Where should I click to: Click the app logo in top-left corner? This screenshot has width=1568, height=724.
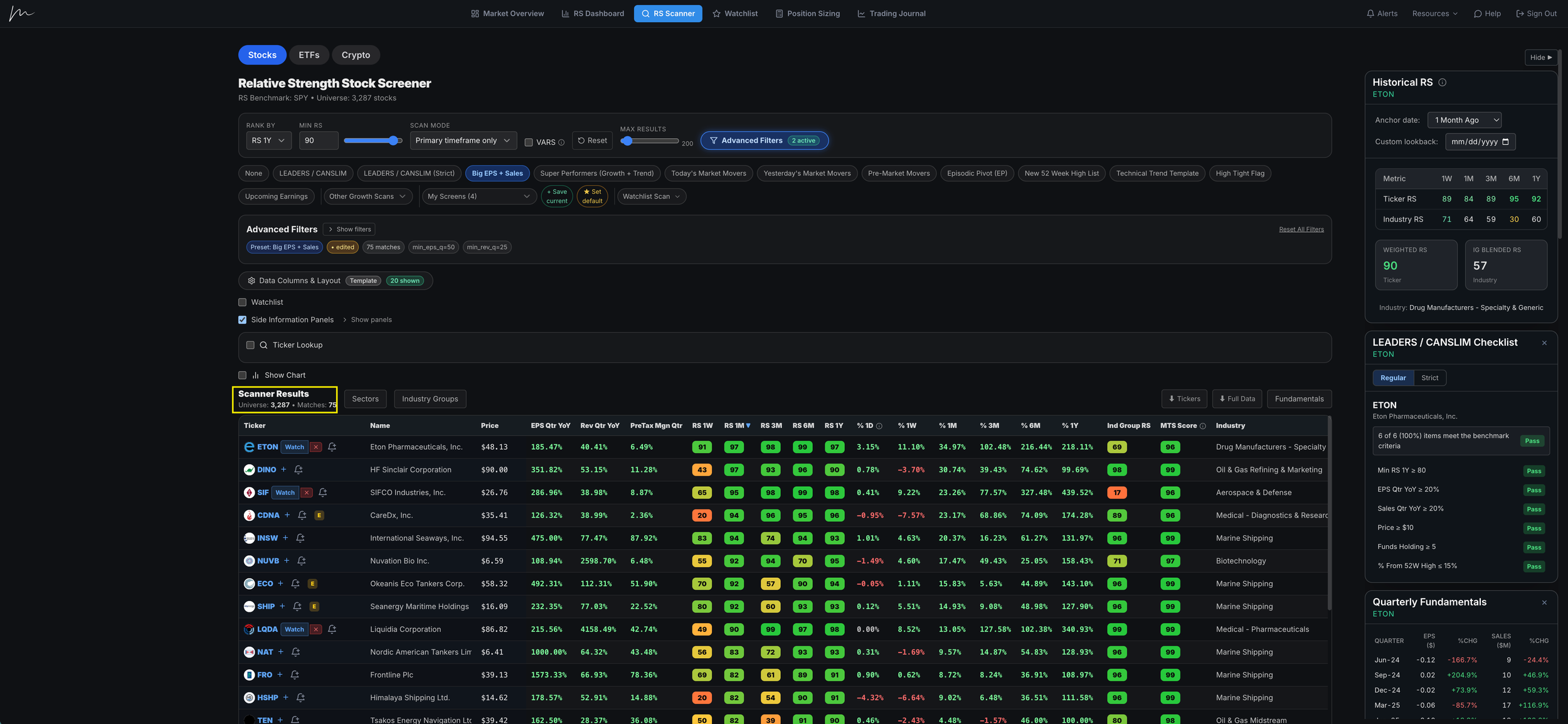coord(21,14)
